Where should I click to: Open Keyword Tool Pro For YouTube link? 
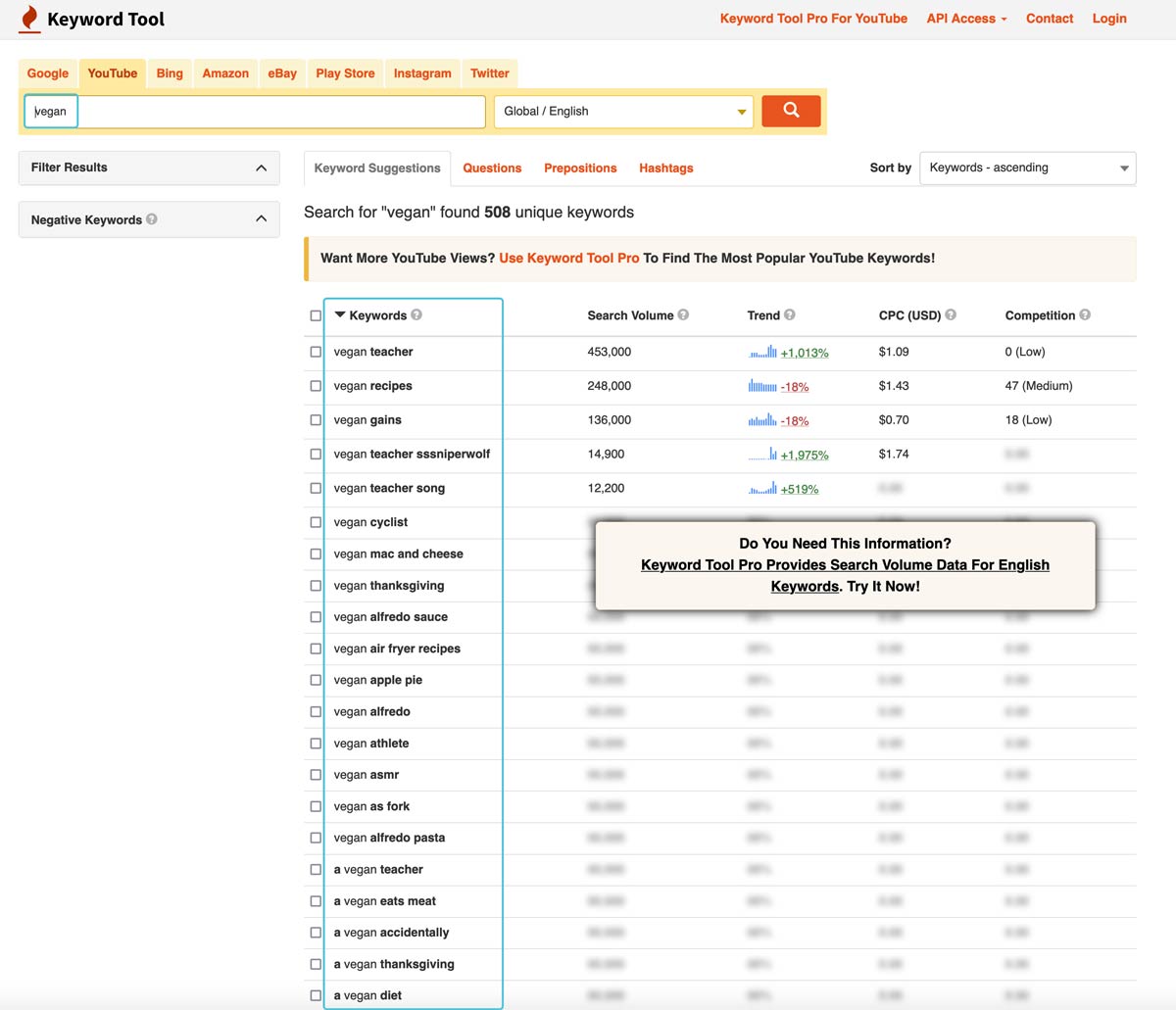[813, 19]
